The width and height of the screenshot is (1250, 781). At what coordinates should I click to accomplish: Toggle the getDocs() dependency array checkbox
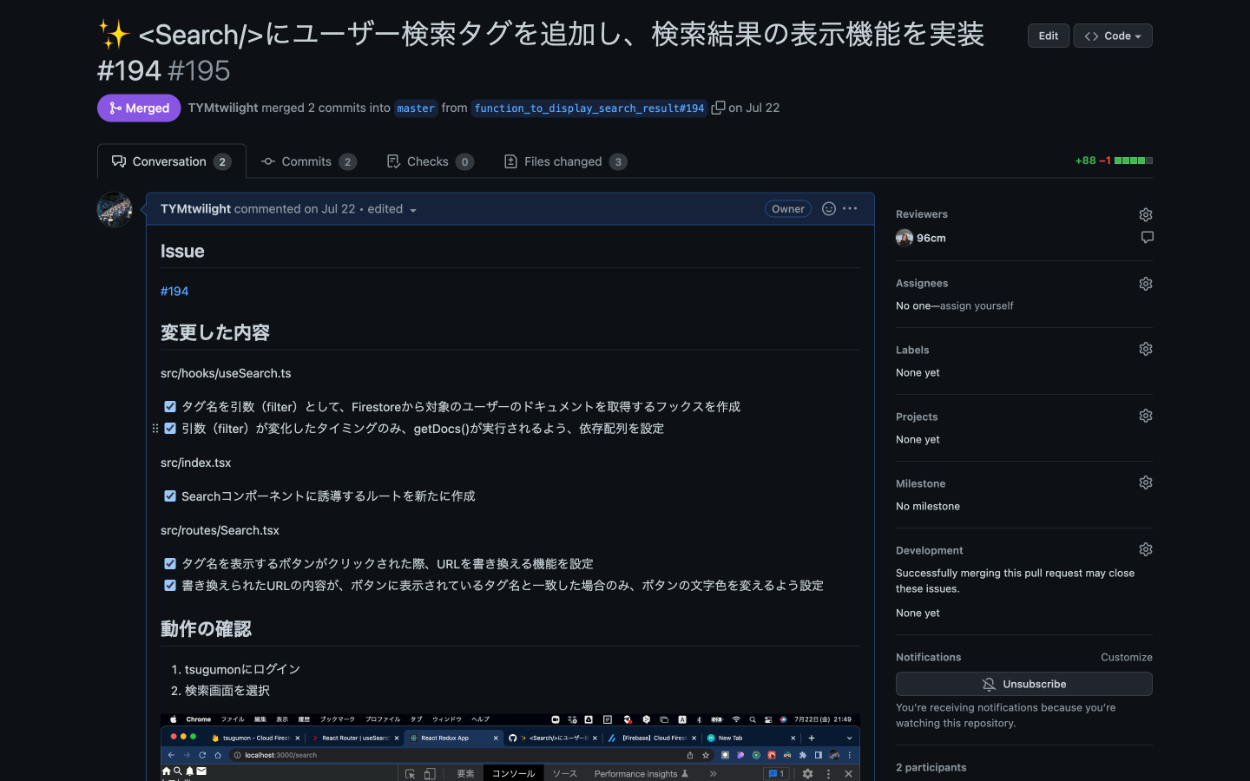click(170, 428)
